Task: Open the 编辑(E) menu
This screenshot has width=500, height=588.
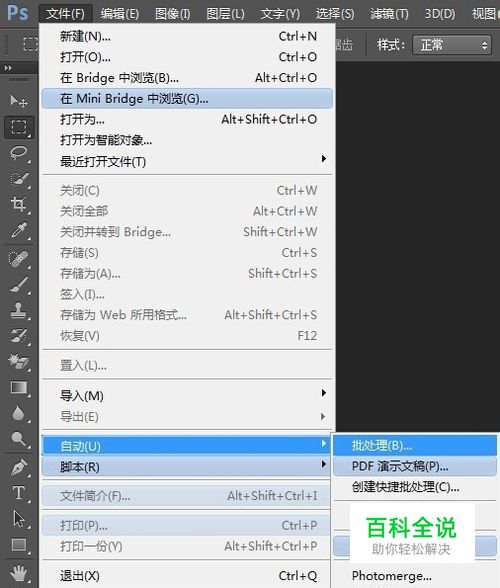Action: 120,14
